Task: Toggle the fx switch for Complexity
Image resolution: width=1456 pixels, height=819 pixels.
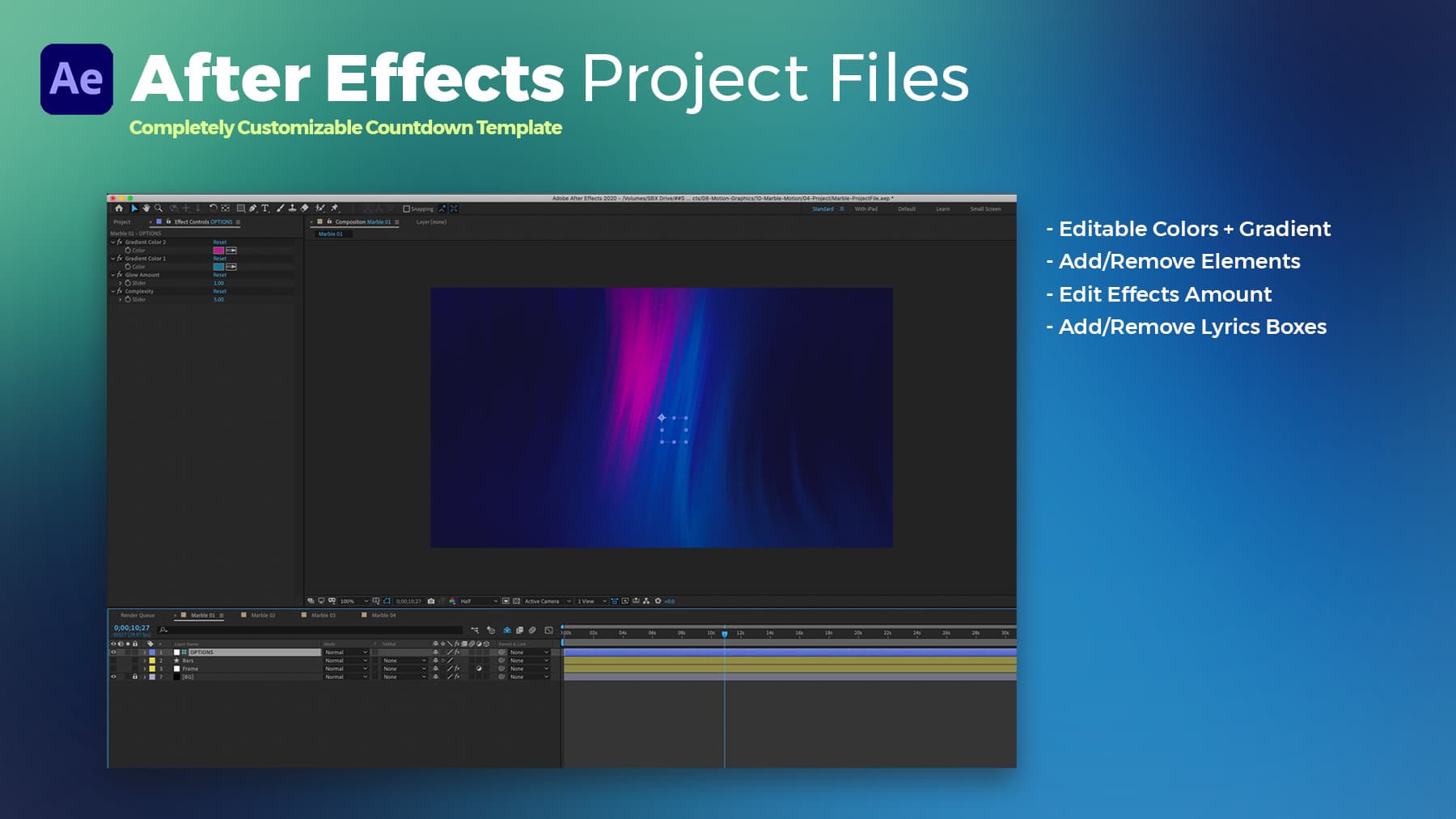Action: click(120, 291)
